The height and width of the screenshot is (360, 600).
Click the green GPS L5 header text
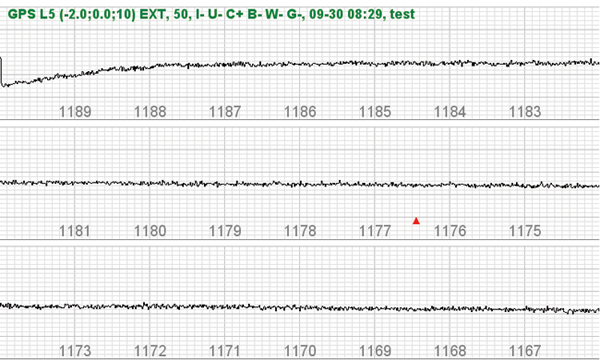(211, 14)
